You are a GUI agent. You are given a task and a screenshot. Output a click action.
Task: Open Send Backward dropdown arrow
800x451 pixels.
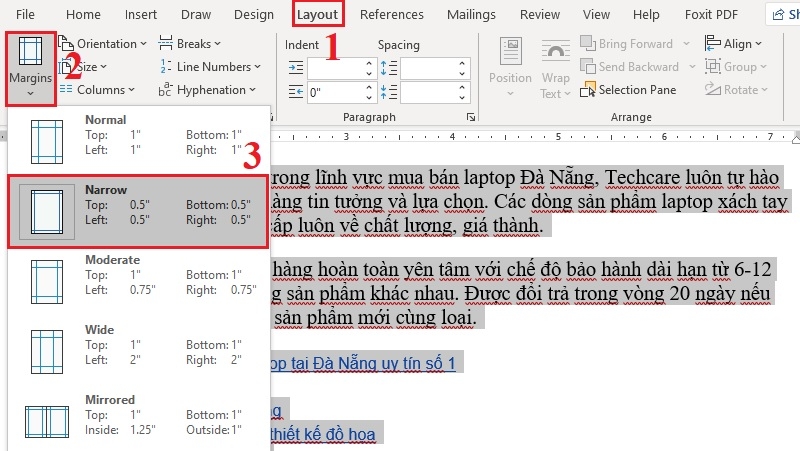click(692, 67)
